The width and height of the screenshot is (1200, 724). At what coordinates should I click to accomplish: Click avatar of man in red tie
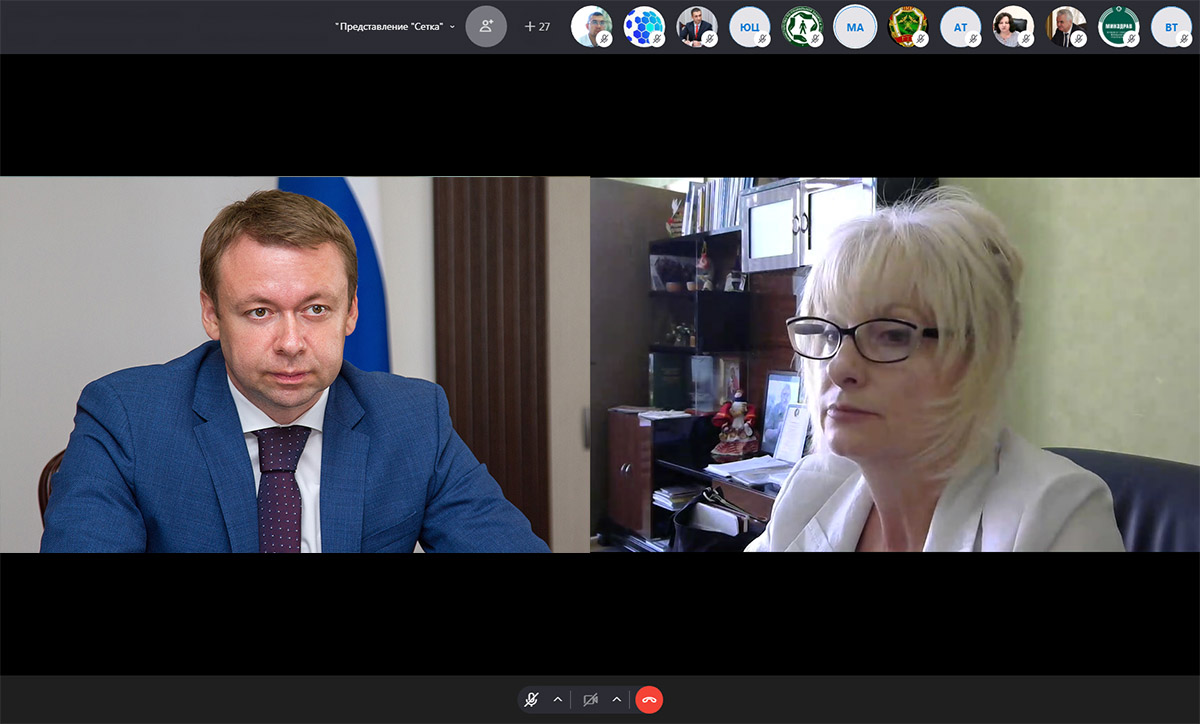click(x=696, y=27)
